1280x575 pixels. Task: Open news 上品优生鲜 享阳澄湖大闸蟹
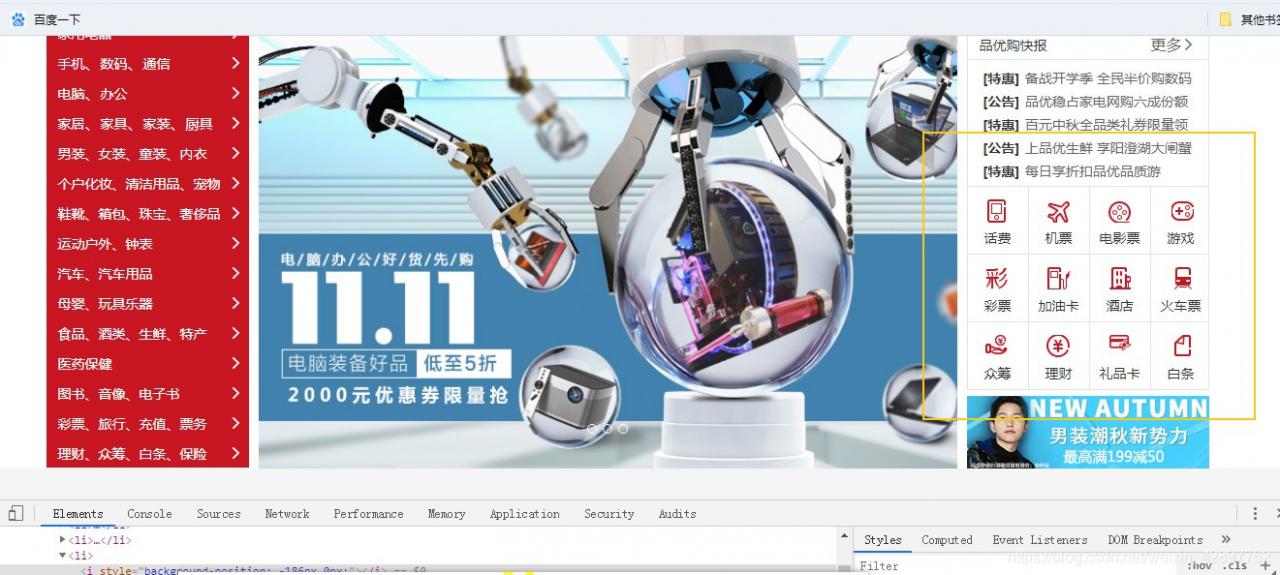[x=1108, y=148]
